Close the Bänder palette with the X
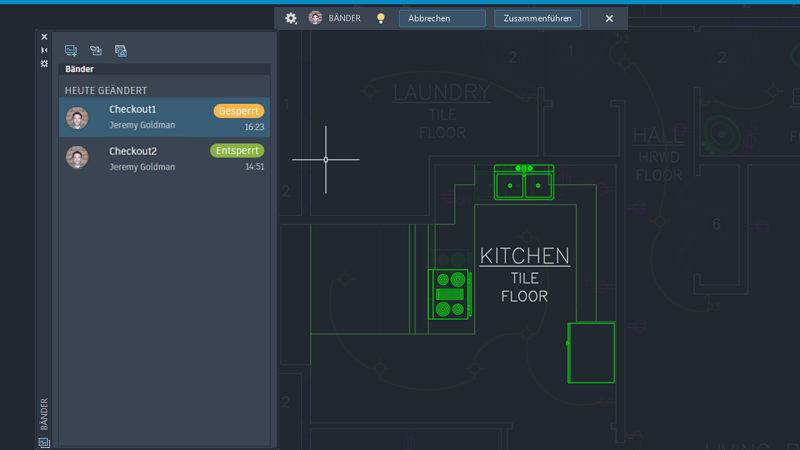 pyautogui.click(x=44, y=37)
